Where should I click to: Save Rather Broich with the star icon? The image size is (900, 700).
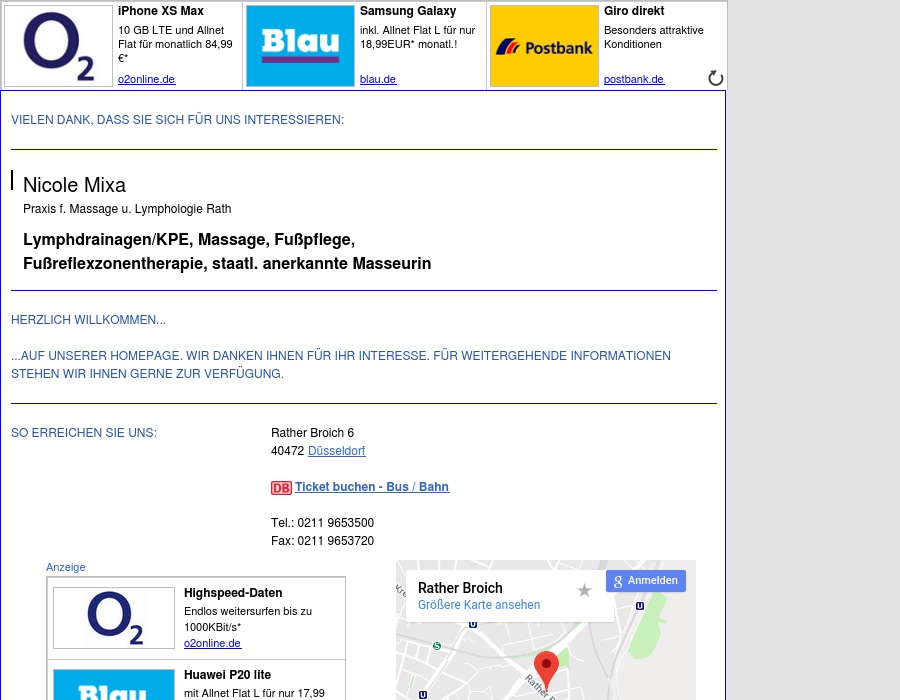(585, 591)
